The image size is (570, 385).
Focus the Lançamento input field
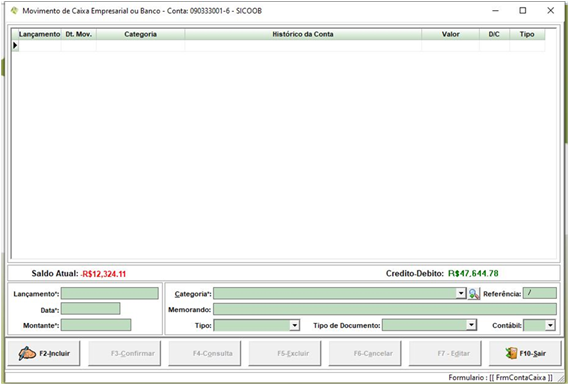click(x=110, y=293)
